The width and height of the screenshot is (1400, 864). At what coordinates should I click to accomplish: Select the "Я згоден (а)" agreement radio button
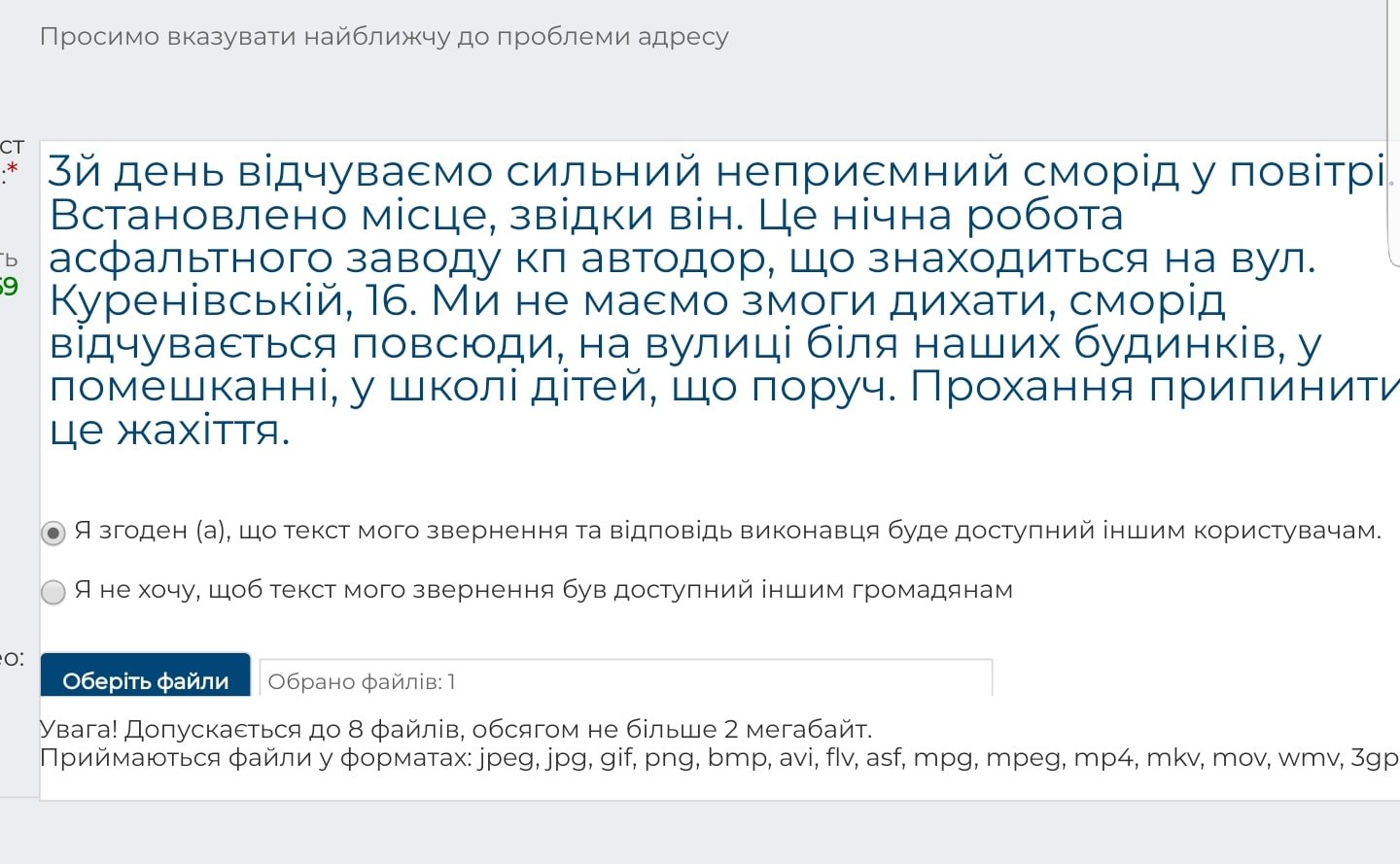click(53, 532)
